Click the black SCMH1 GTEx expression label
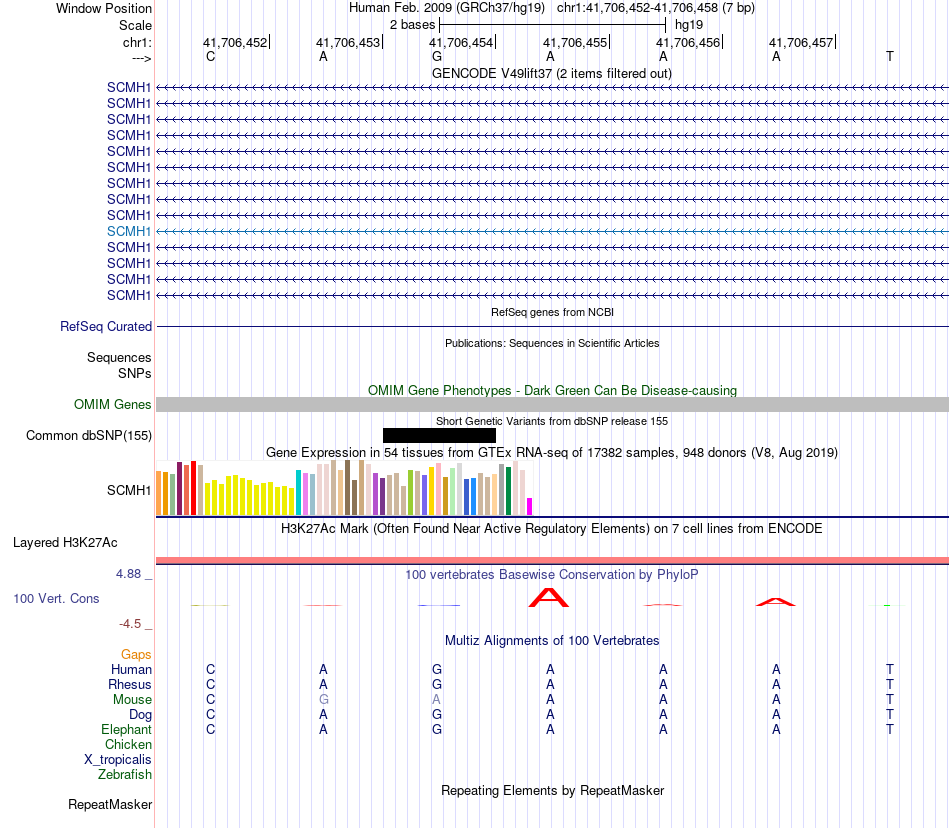The height and width of the screenshot is (828, 950). tap(128, 490)
